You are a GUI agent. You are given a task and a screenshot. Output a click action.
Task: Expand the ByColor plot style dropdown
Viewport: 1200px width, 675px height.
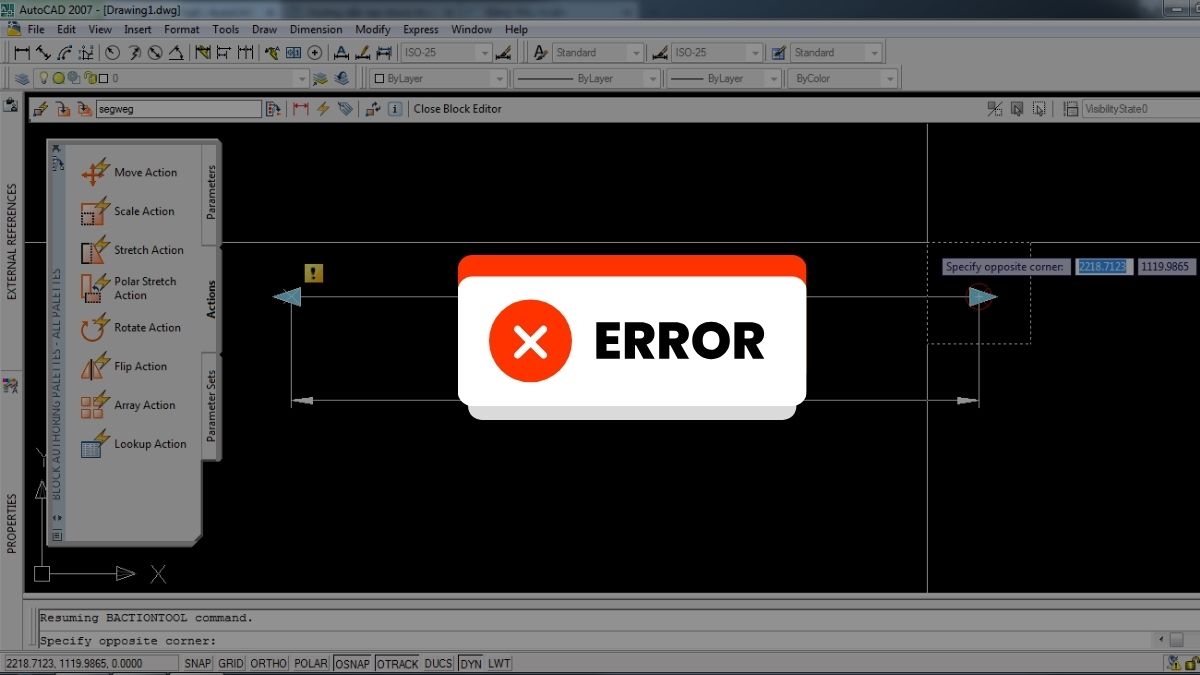(x=844, y=78)
